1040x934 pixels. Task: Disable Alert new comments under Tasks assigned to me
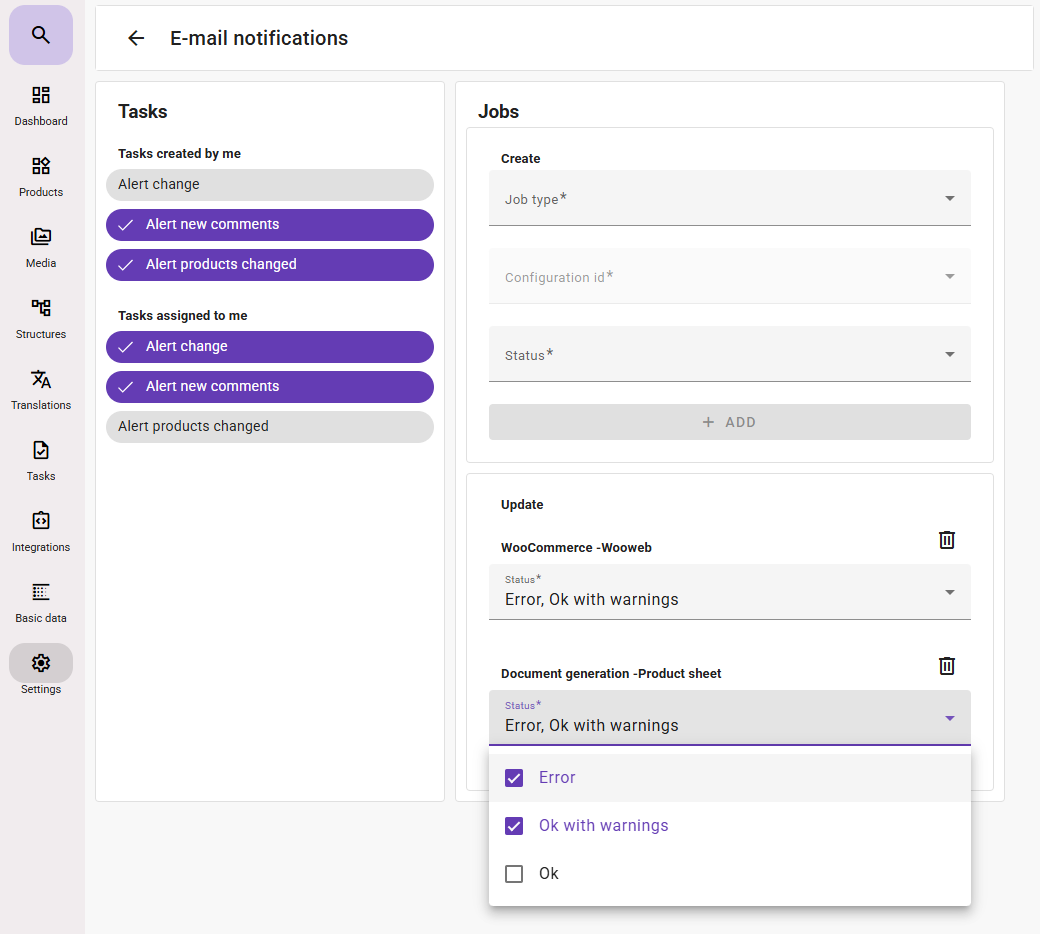click(x=270, y=387)
